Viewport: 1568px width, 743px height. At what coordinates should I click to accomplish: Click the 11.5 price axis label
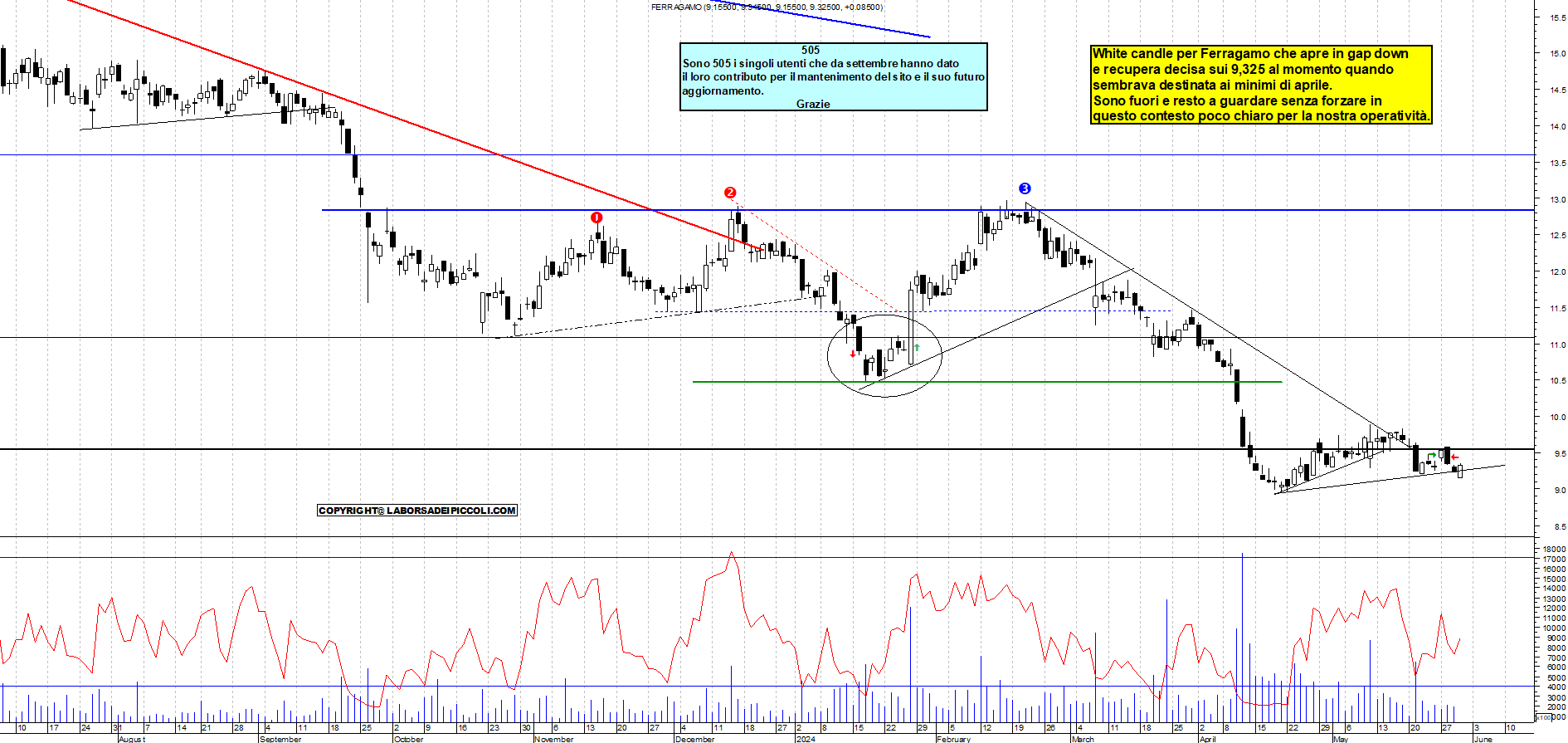[1558, 309]
